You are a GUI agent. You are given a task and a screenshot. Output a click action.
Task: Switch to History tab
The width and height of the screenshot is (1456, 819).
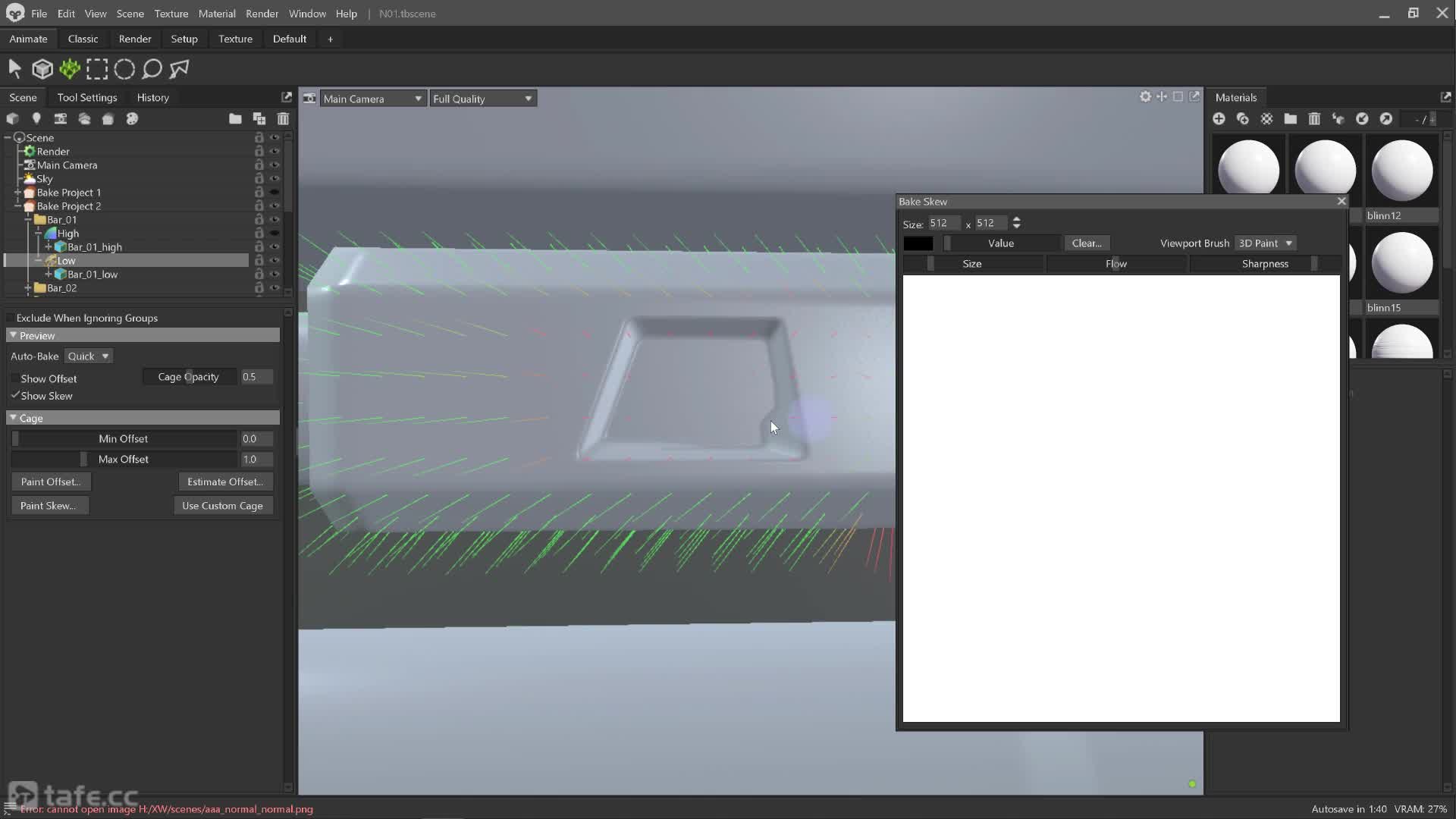[x=152, y=97]
